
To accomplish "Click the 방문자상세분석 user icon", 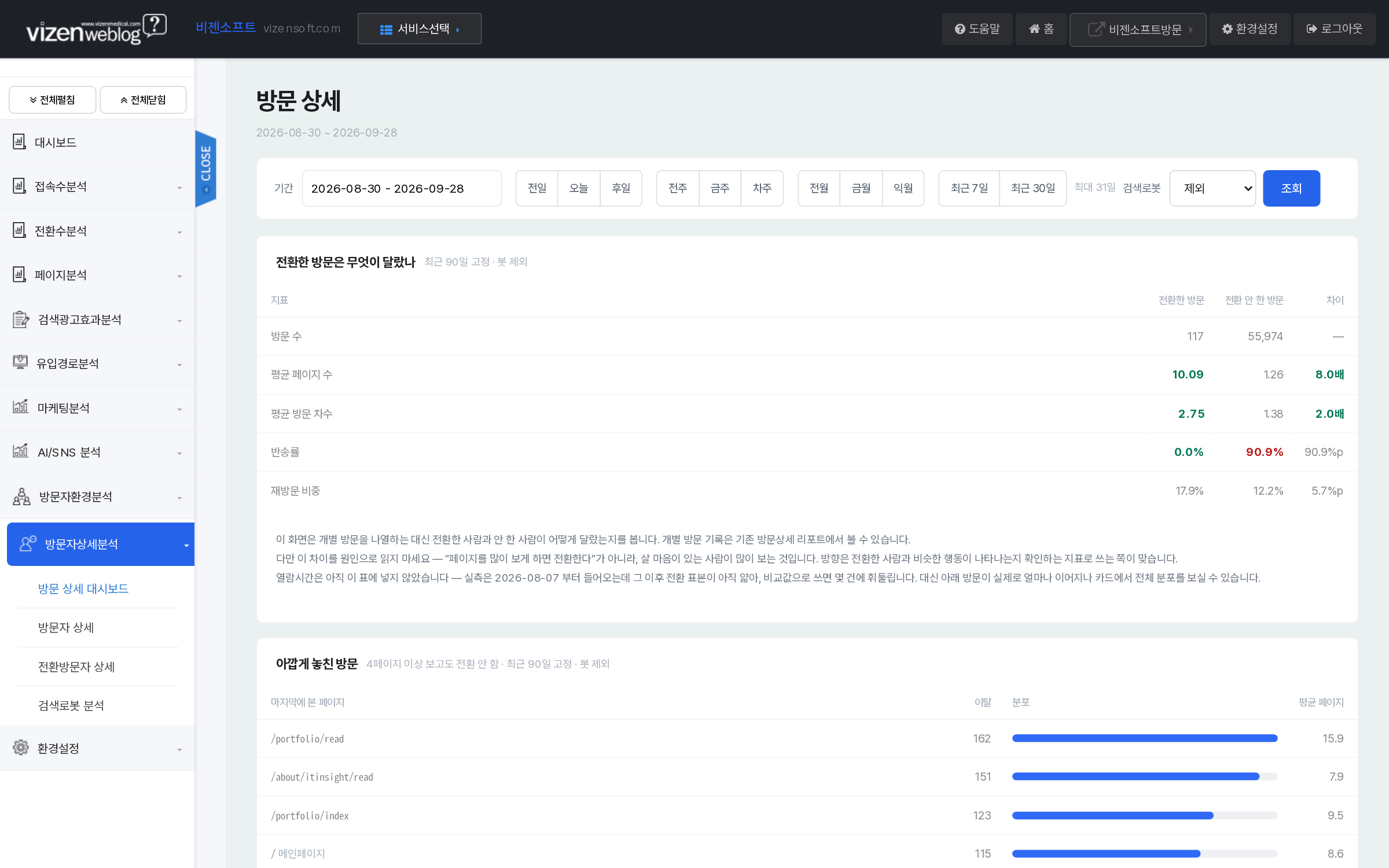I will click(27, 543).
